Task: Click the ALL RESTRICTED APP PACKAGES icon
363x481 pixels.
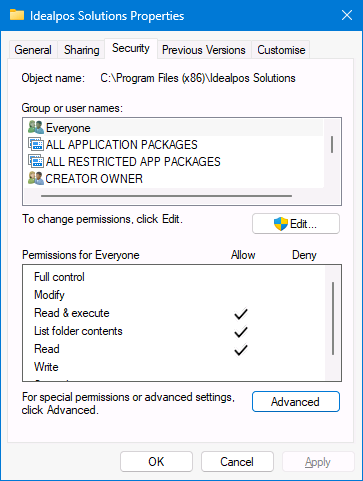Action: point(36,161)
